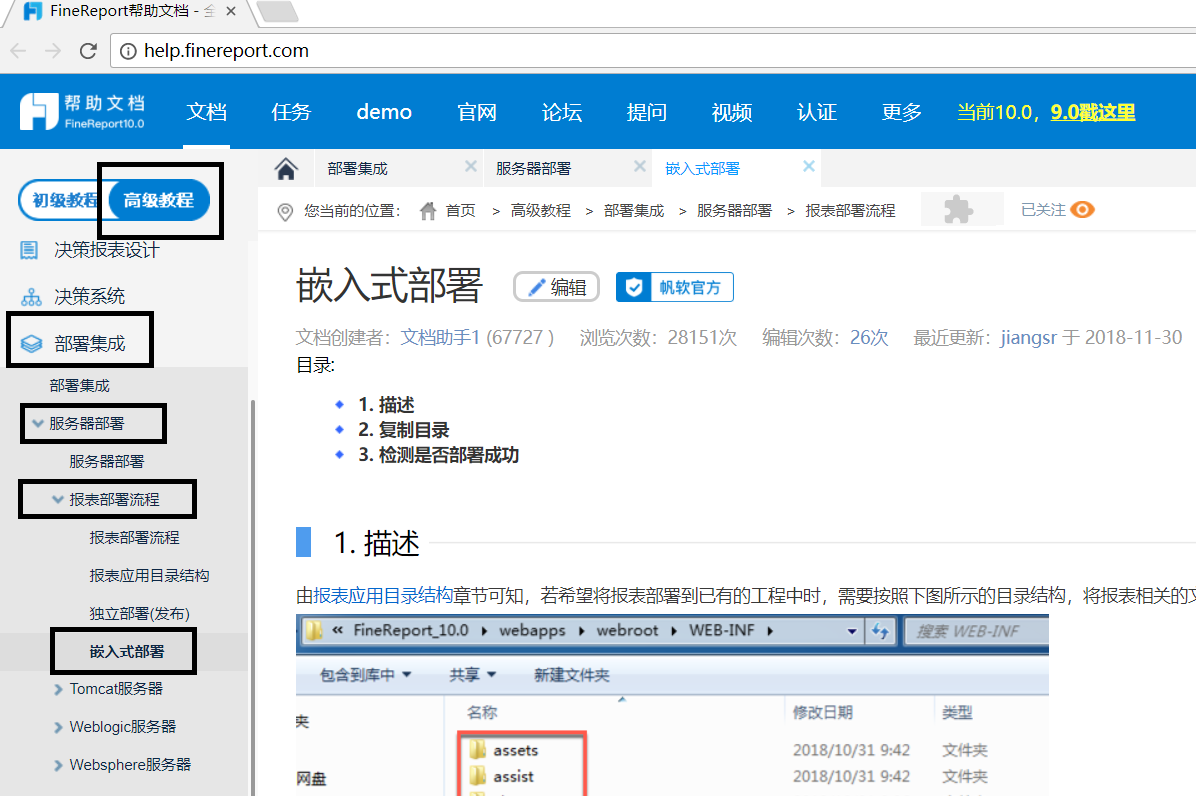
Task: Open the 更多 nav menu
Action: tap(902, 112)
